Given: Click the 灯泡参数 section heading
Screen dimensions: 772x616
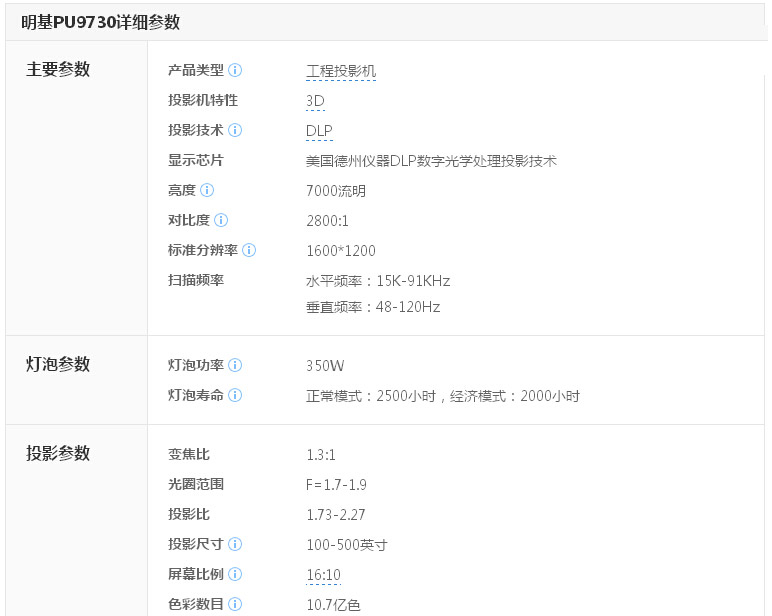Looking at the screenshot, I should (x=58, y=364).
